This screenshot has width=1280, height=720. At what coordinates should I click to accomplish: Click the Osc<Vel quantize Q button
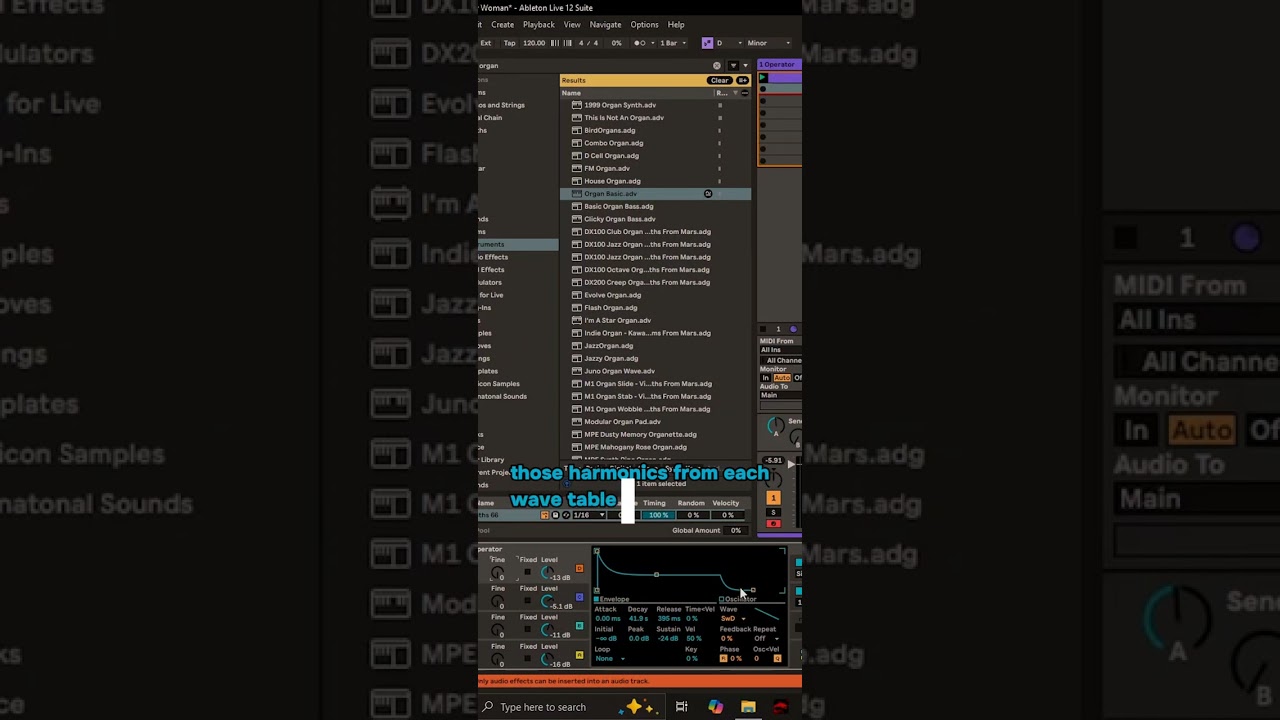(x=777, y=658)
